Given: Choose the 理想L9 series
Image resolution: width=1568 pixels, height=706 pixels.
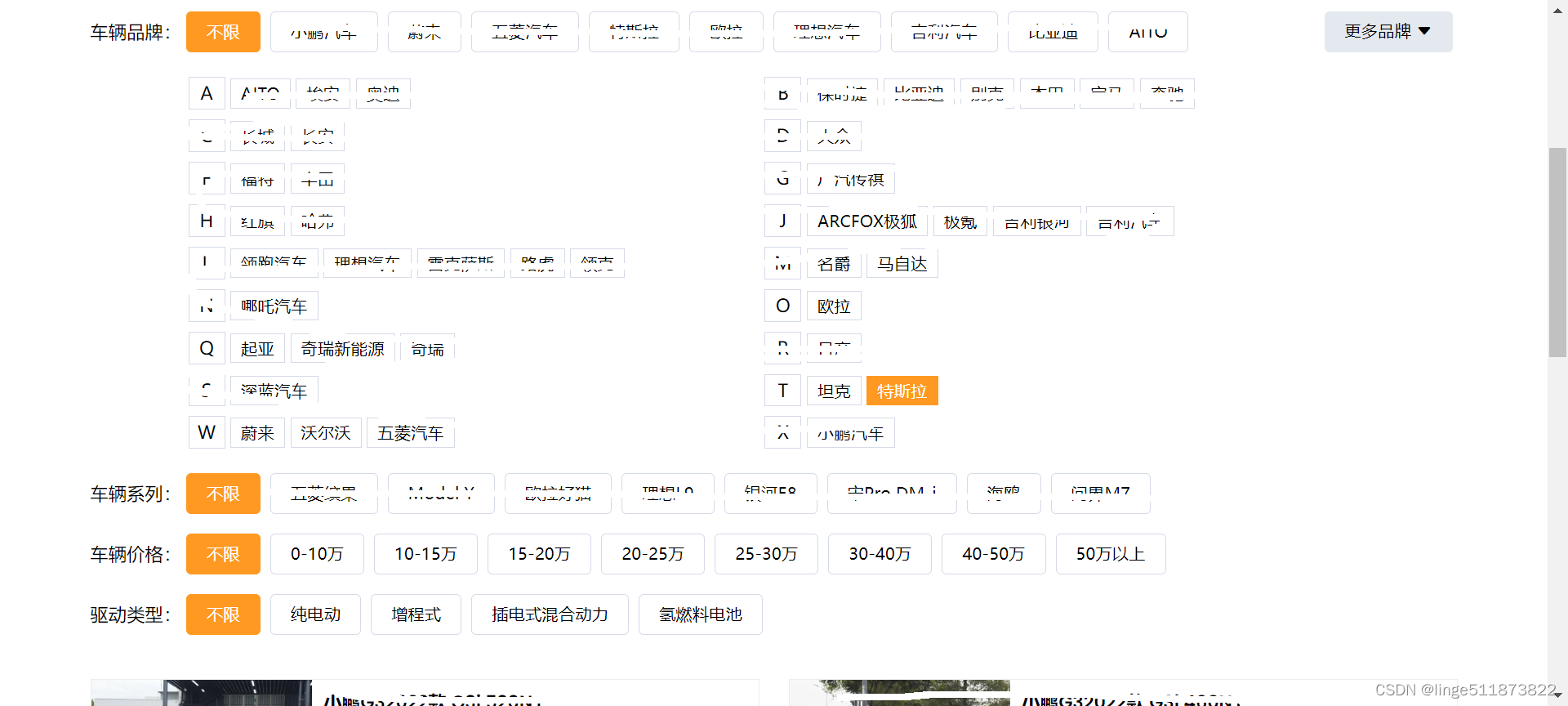Looking at the screenshot, I should coord(667,494).
